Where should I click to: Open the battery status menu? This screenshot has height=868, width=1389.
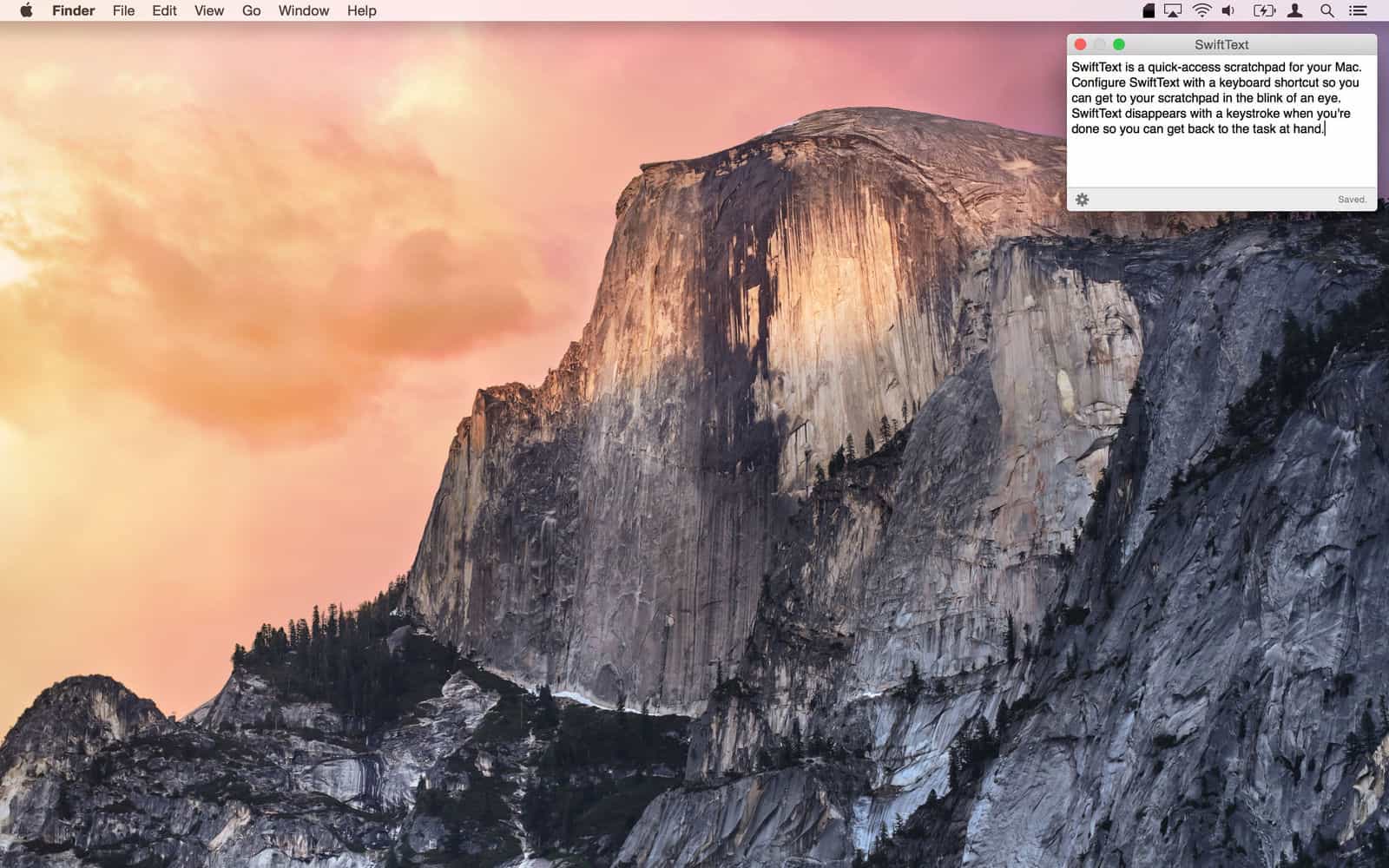pyautogui.click(x=1263, y=10)
